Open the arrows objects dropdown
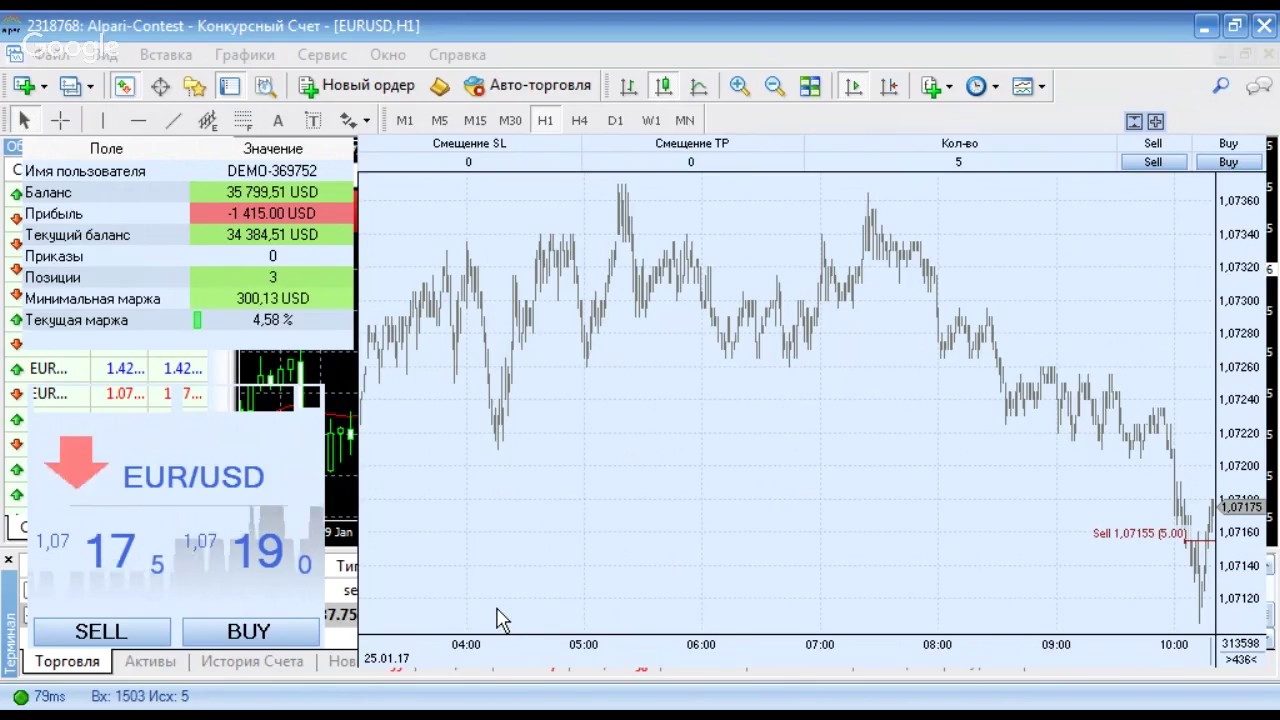Screen dimensions: 1280x720 pyautogui.click(x=366, y=120)
